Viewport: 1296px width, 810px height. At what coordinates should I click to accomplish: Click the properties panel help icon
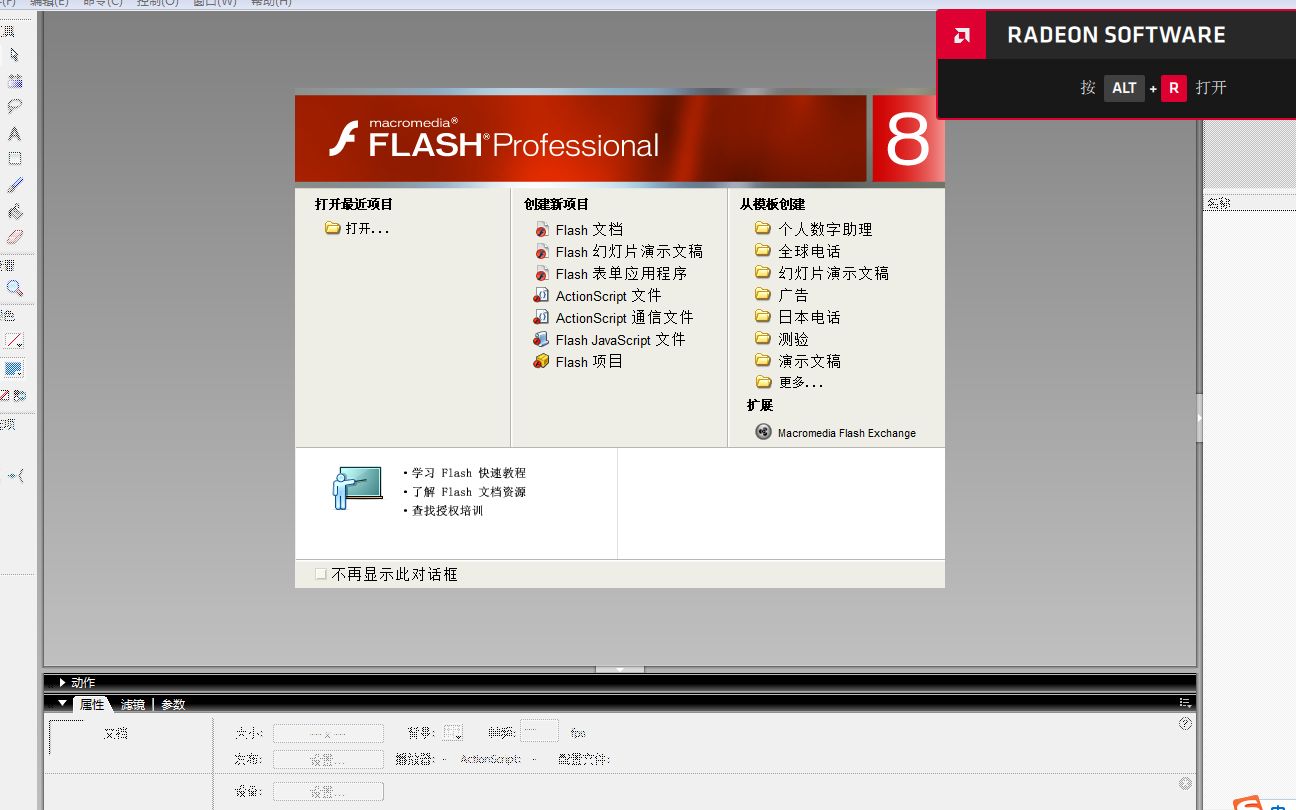1185,723
